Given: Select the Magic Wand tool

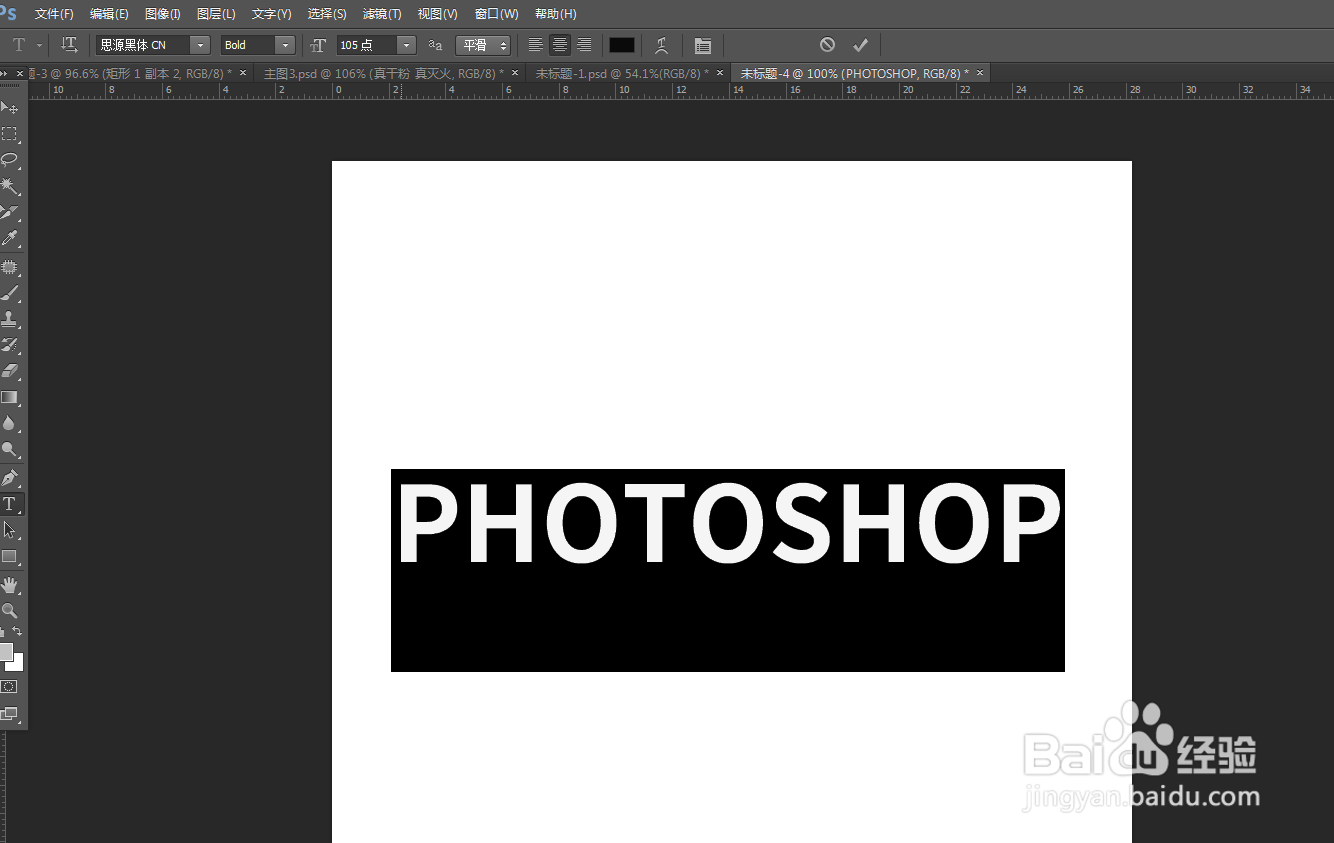Looking at the screenshot, I should (10, 186).
